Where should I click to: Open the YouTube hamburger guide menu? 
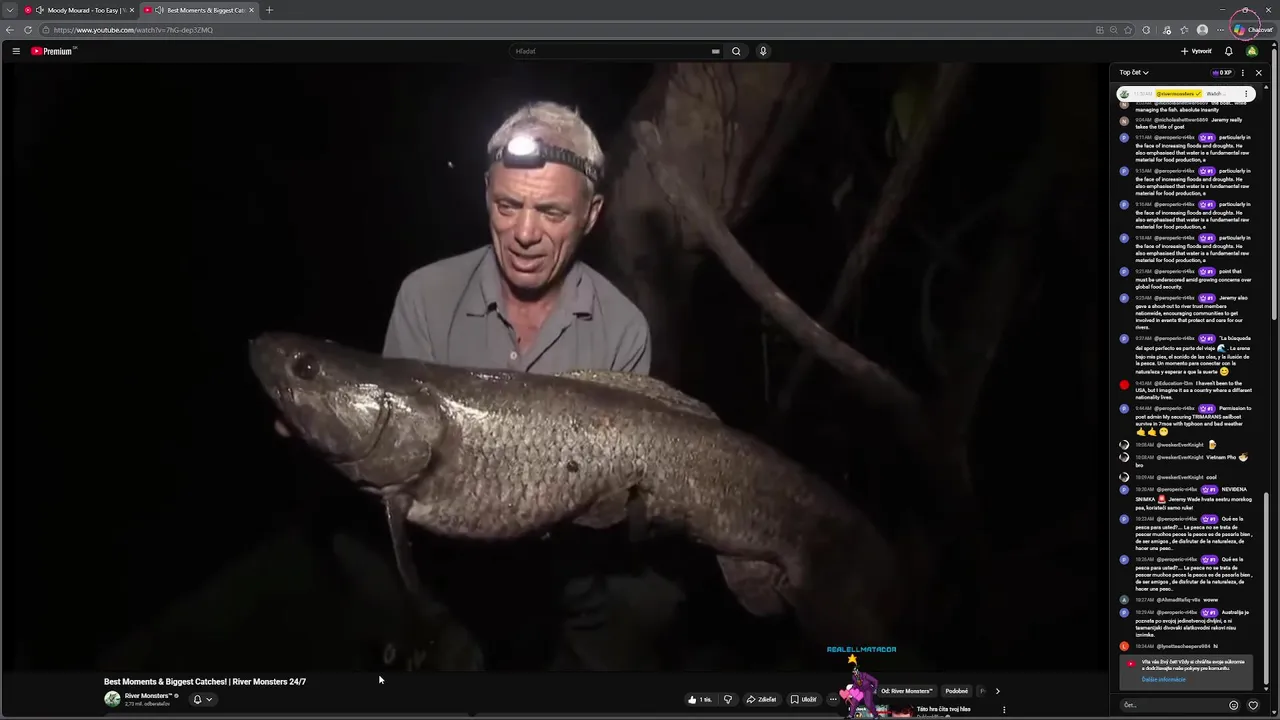pos(16,51)
